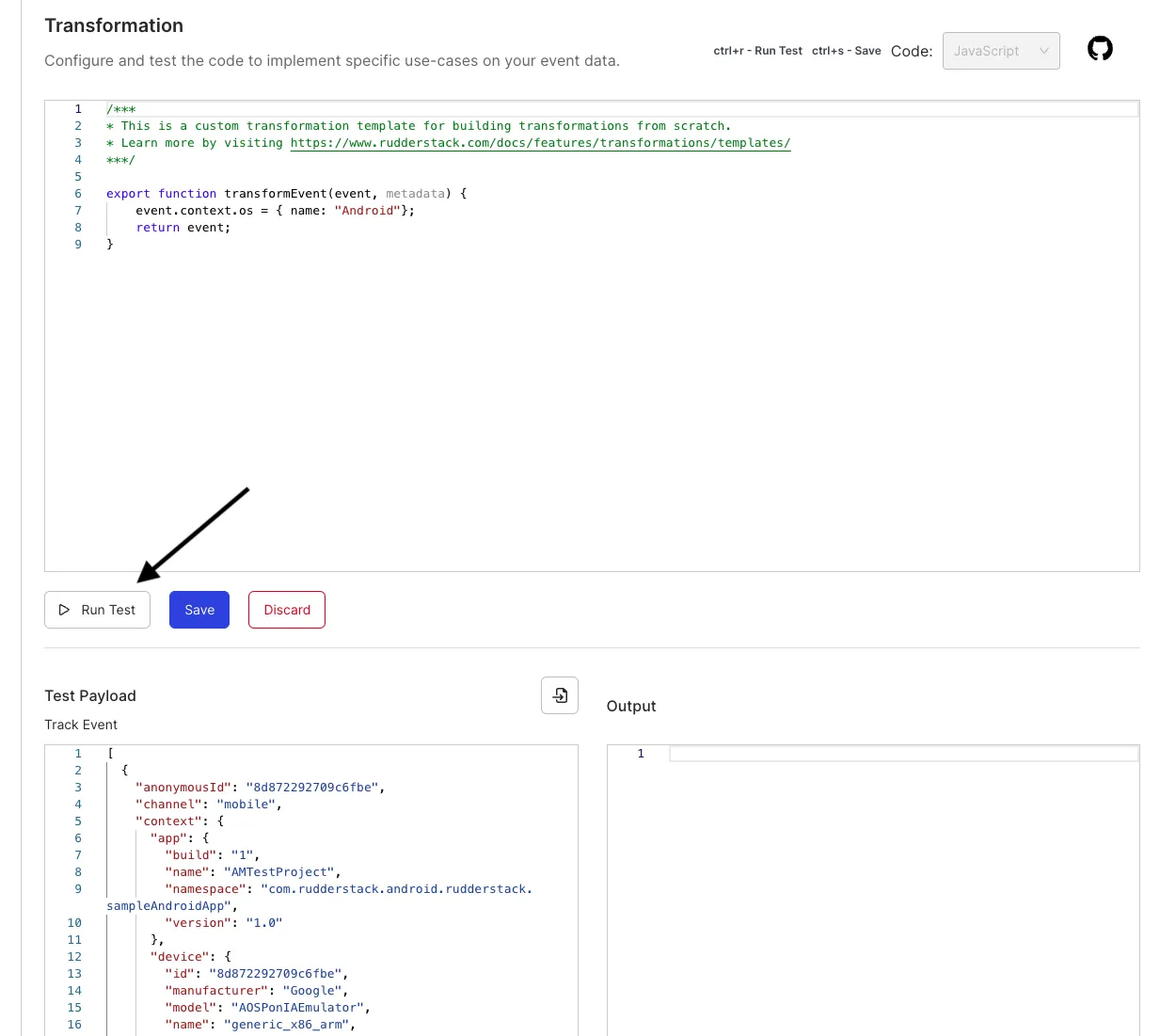Discard the transformation changes
Screen dimensions: 1160x1036
click(287, 610)
